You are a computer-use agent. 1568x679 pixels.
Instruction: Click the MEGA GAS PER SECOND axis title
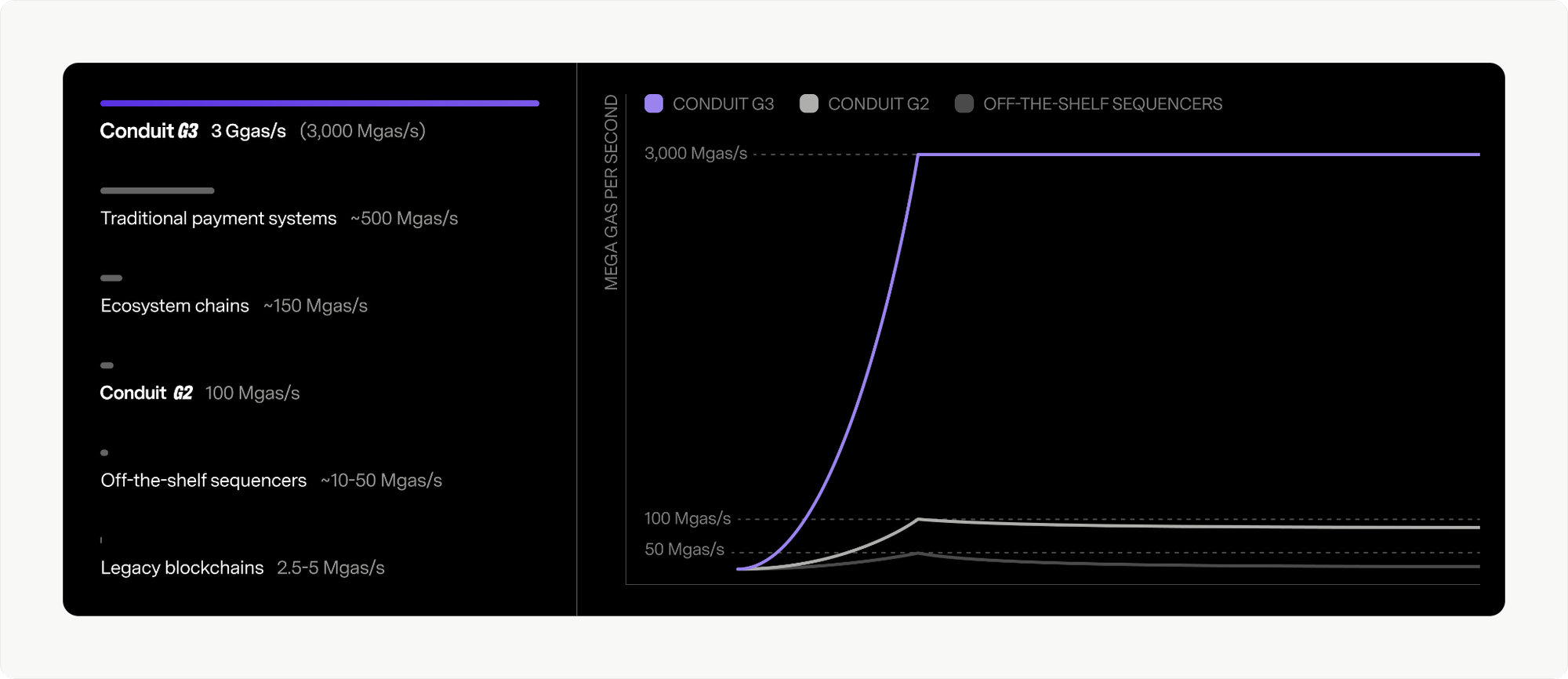[x=612, y=192]
